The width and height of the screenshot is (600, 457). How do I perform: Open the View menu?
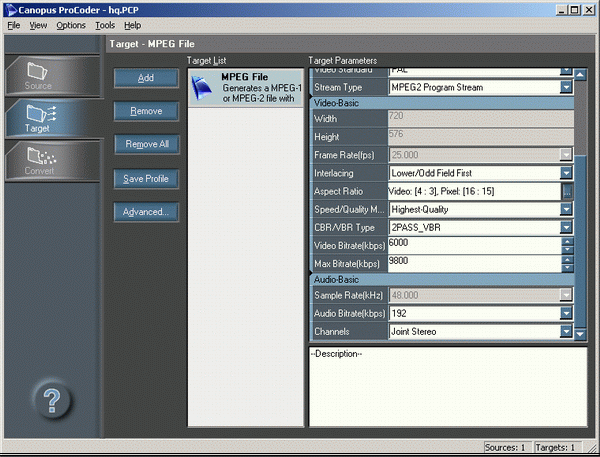38,26
